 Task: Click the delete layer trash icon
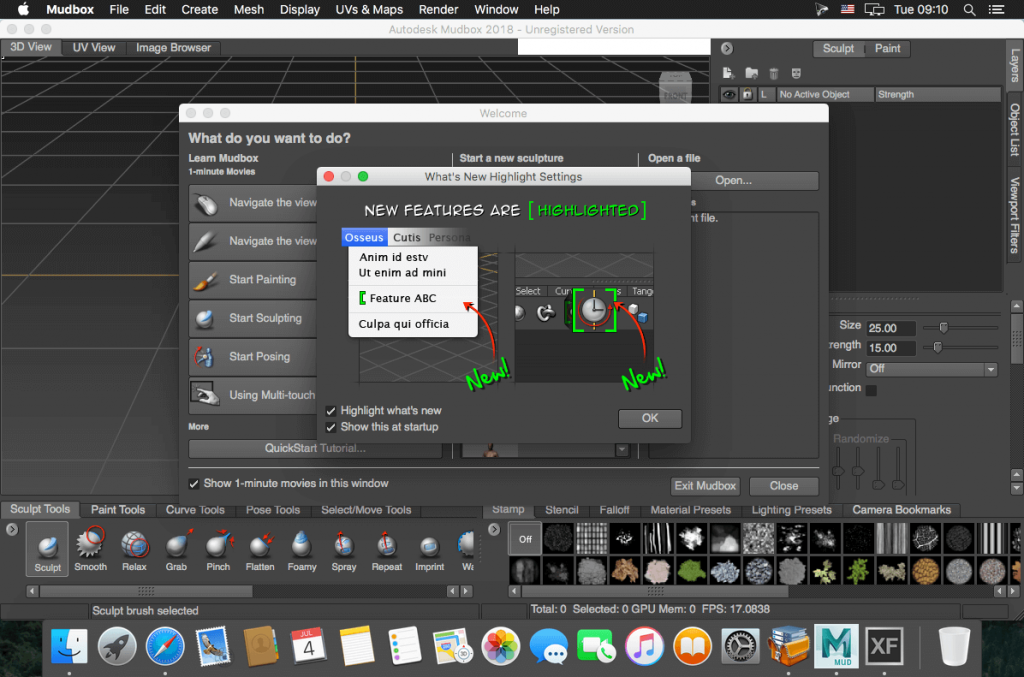[x=773, y=73]
